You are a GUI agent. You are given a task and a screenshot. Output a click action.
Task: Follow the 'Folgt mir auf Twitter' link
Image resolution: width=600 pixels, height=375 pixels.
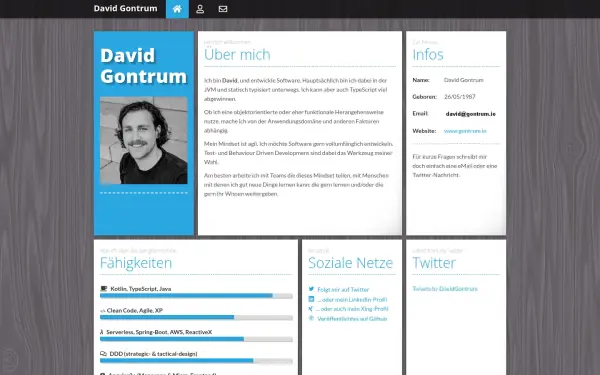[x=343, y=290]
